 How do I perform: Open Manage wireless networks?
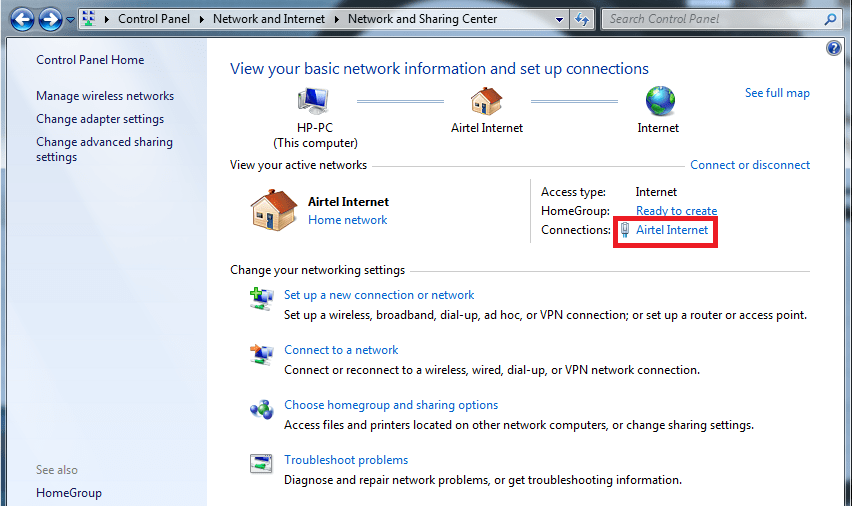[x=105, y=96]
